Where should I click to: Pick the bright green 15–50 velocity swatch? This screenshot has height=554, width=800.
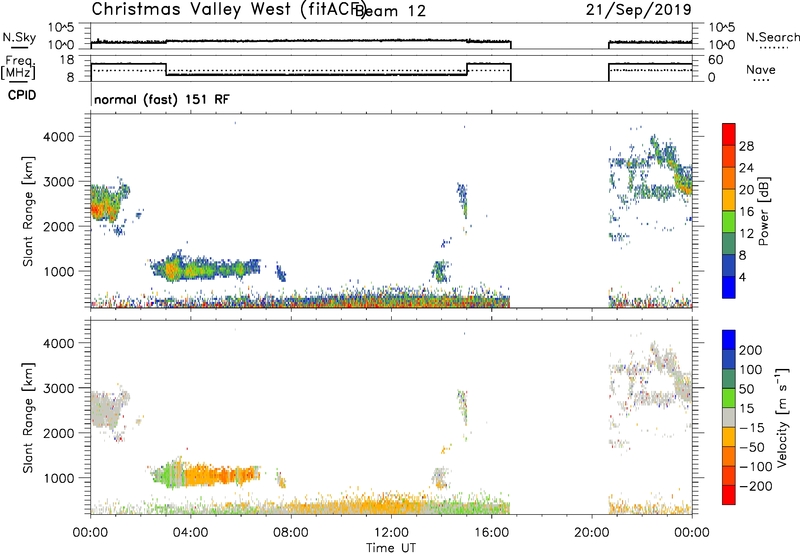tap(729, 398)
